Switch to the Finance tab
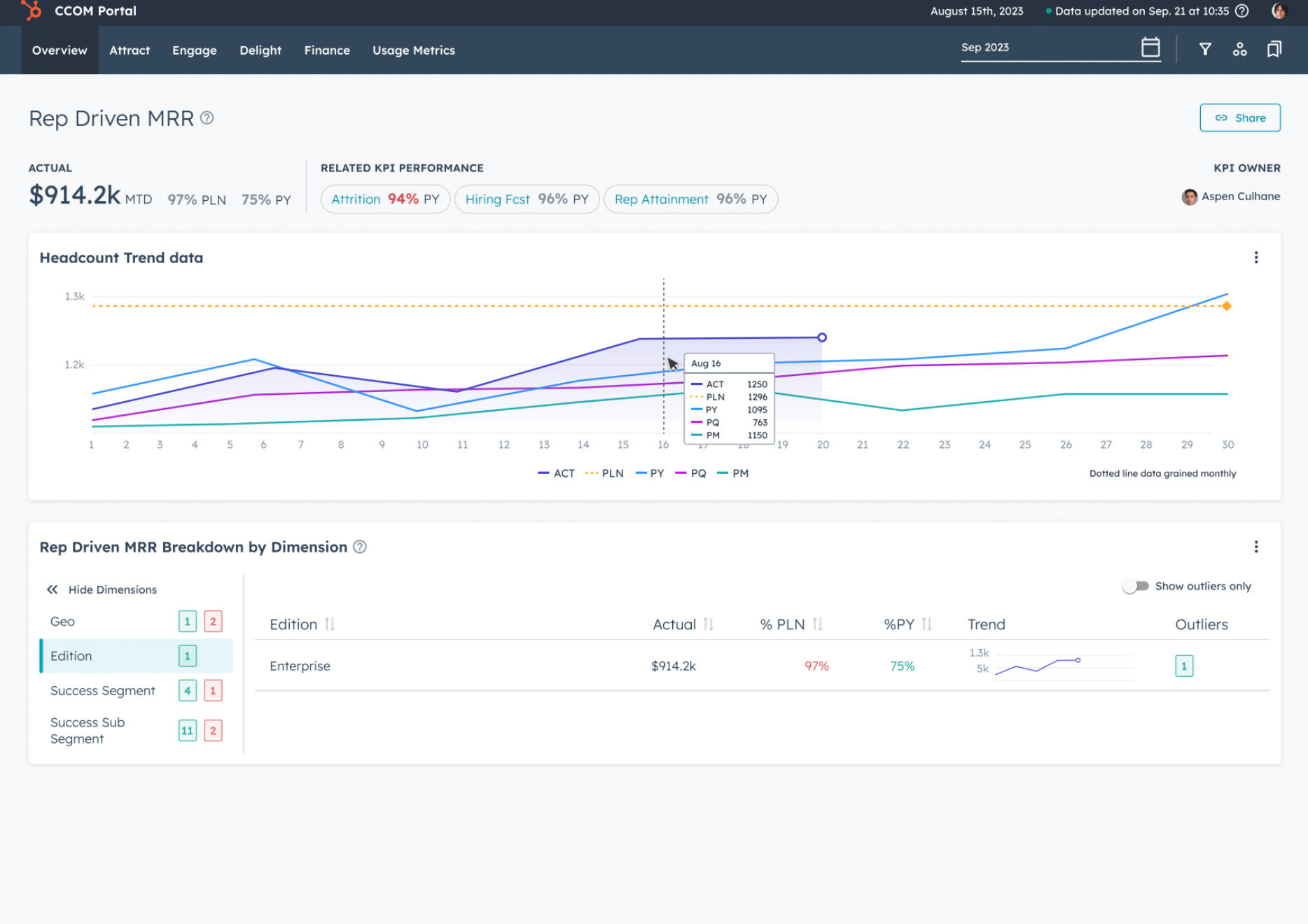1308x924 pixels. [326, 50]
